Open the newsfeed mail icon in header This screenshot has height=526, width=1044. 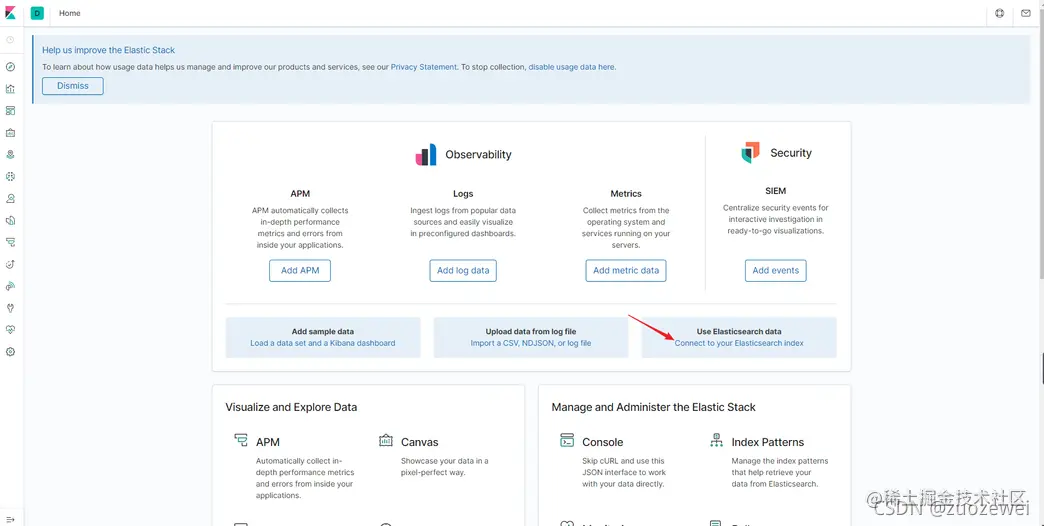coord(1025,13)
